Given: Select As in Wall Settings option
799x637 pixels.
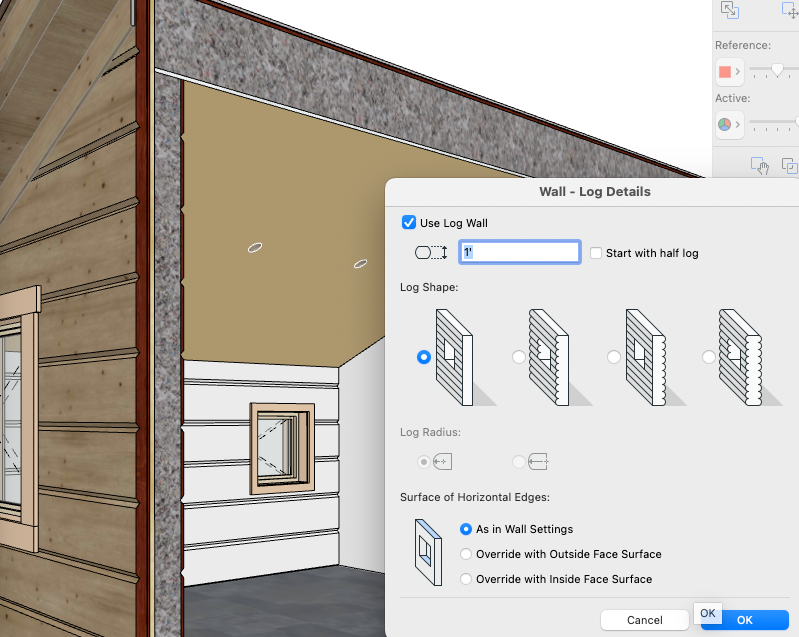Looking at the screenshot, I should tap(466, 529).
